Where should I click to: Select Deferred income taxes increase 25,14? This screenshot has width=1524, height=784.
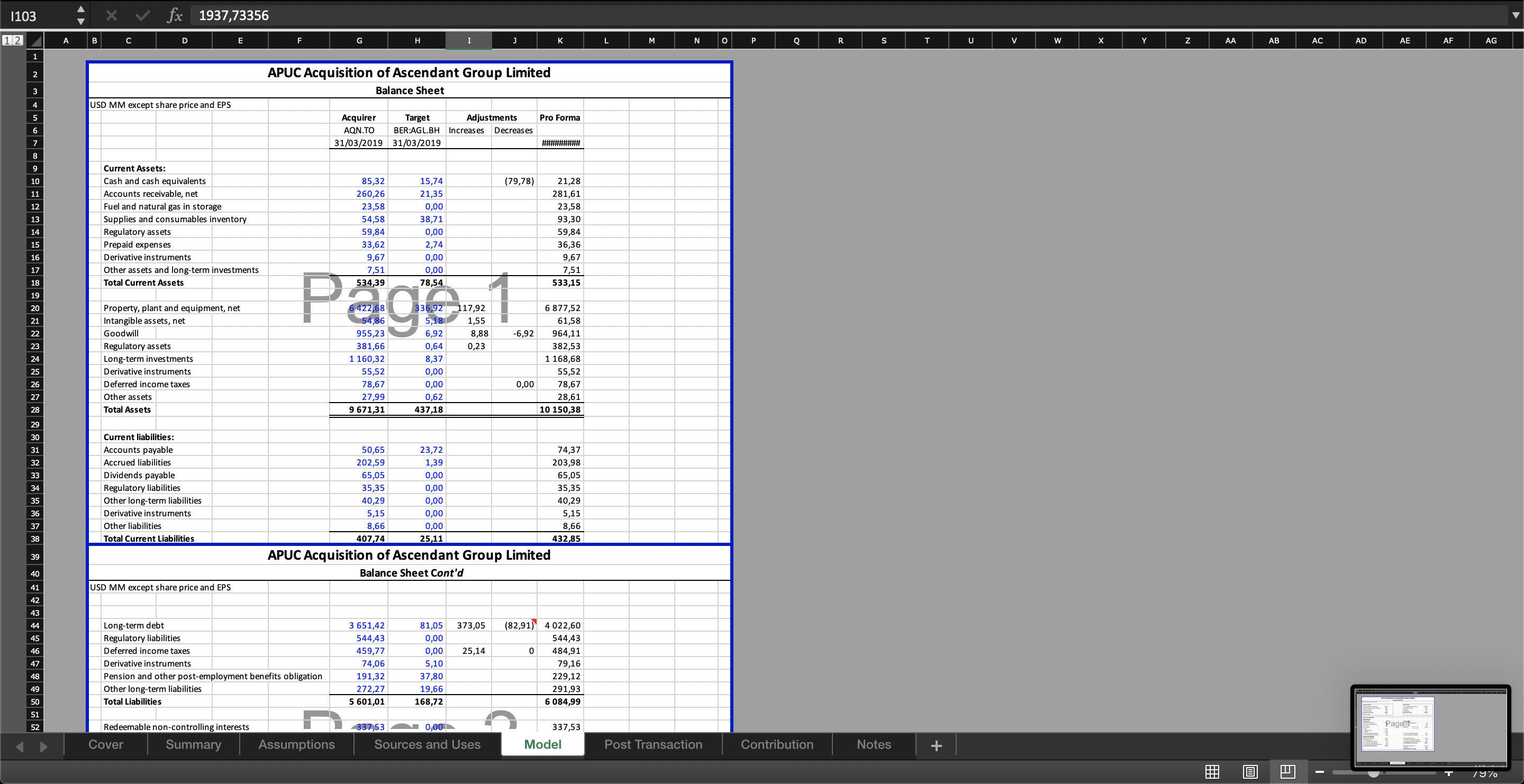click(x=469, y=651)
